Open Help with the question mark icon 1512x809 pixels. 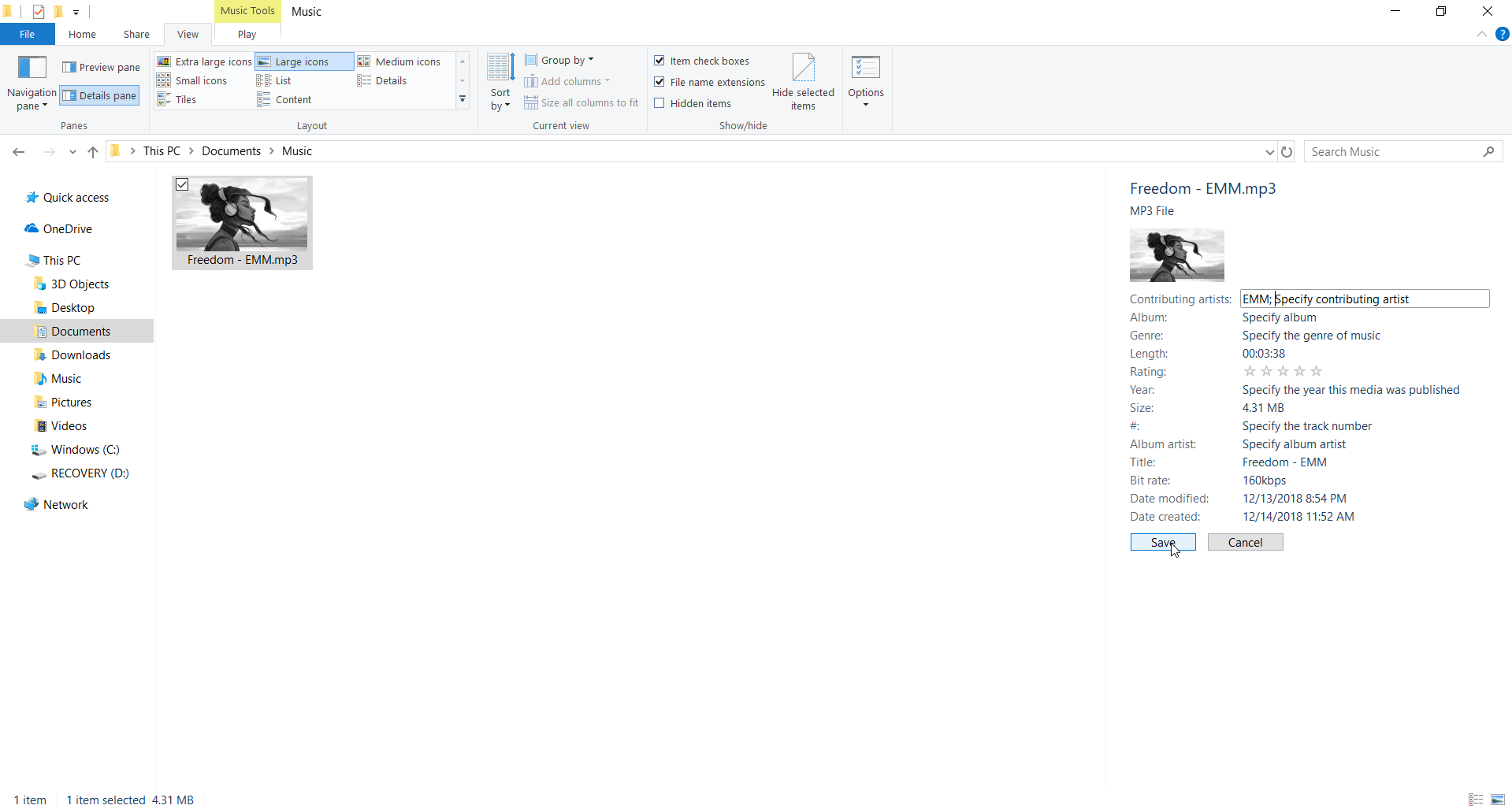point(1502,34)
